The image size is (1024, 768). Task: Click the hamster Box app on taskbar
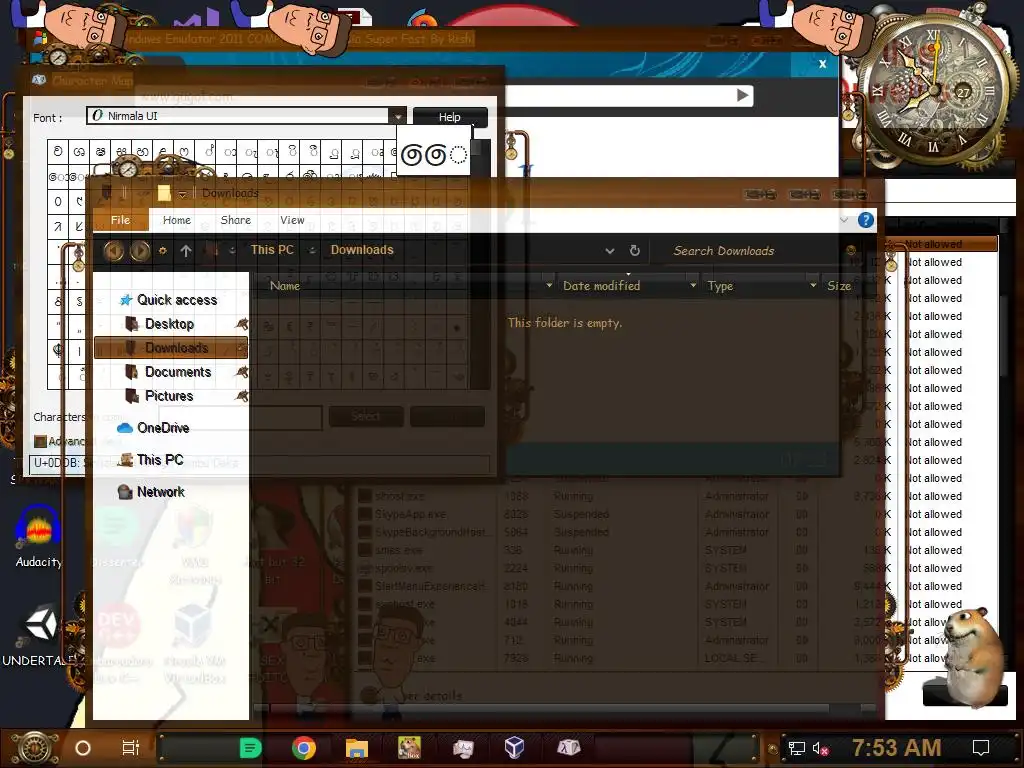(x=409, y=748)
